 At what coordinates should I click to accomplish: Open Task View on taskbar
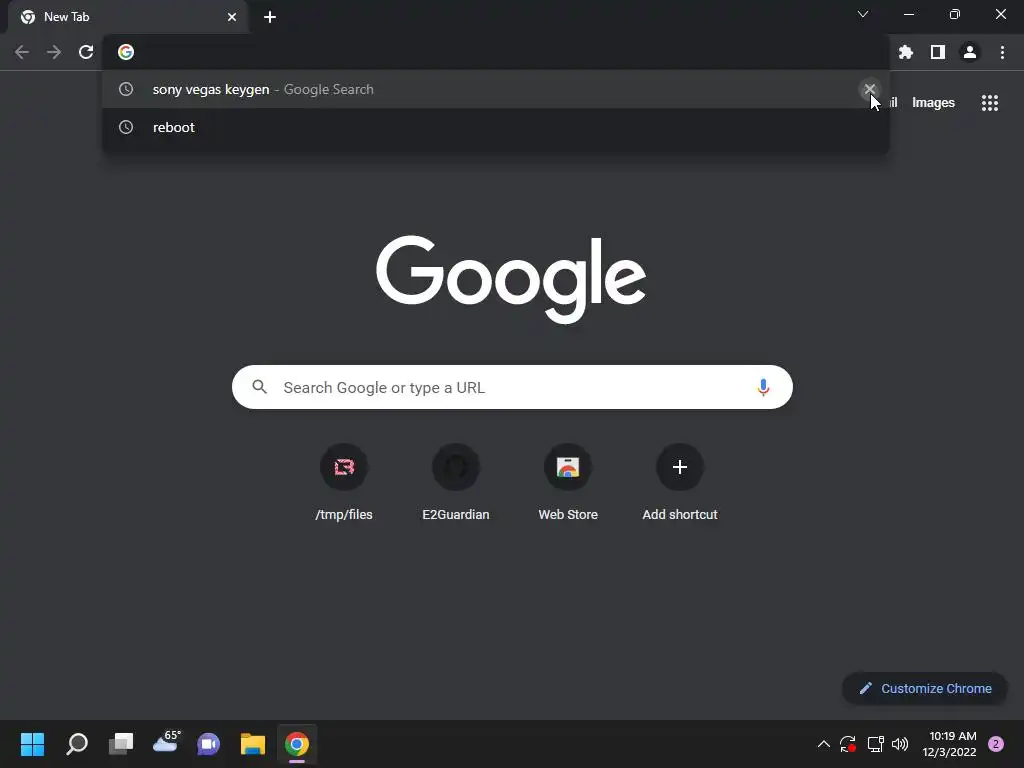click(121, 744)
